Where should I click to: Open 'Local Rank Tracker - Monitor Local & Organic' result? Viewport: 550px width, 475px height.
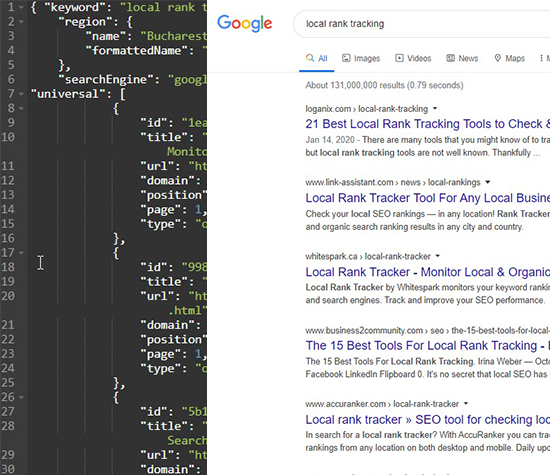pos(428,272)
